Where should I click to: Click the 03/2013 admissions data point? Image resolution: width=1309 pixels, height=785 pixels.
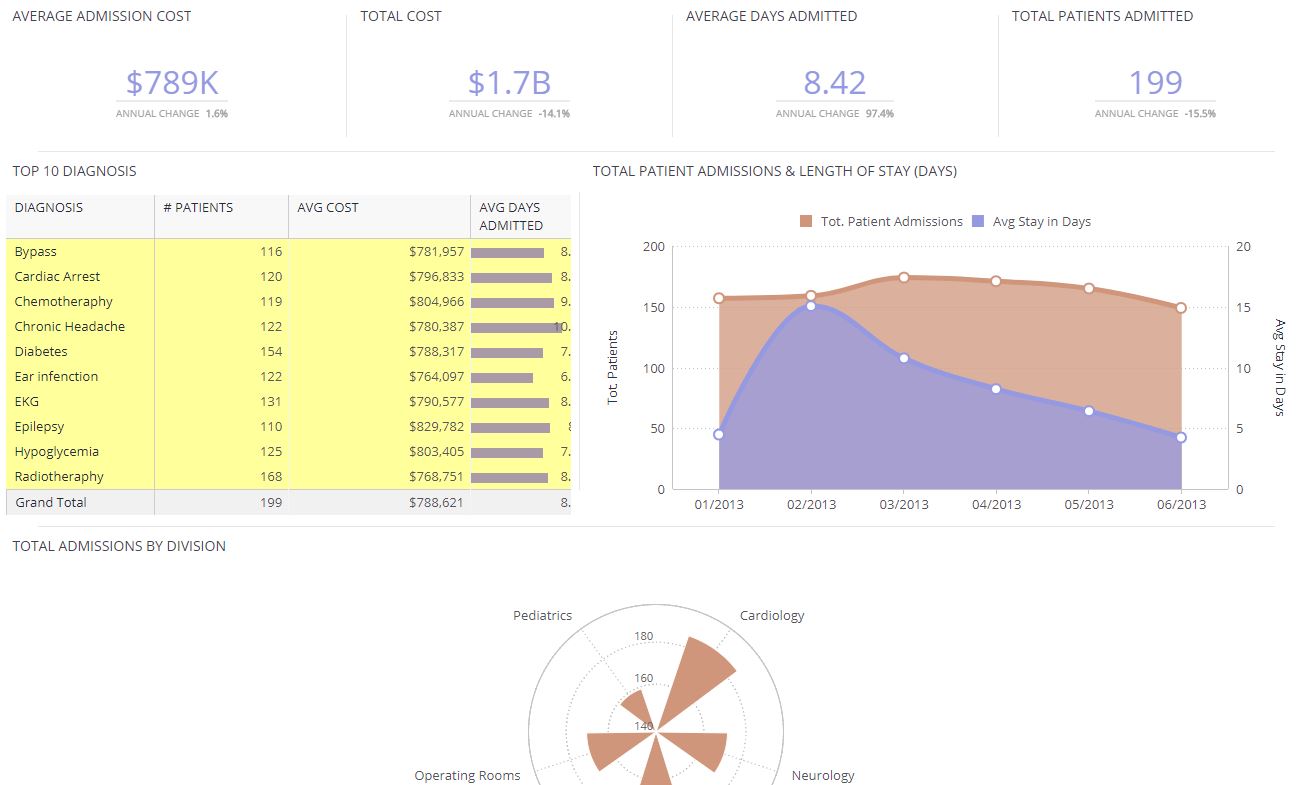pyautogui.click(x=903, y=275)
